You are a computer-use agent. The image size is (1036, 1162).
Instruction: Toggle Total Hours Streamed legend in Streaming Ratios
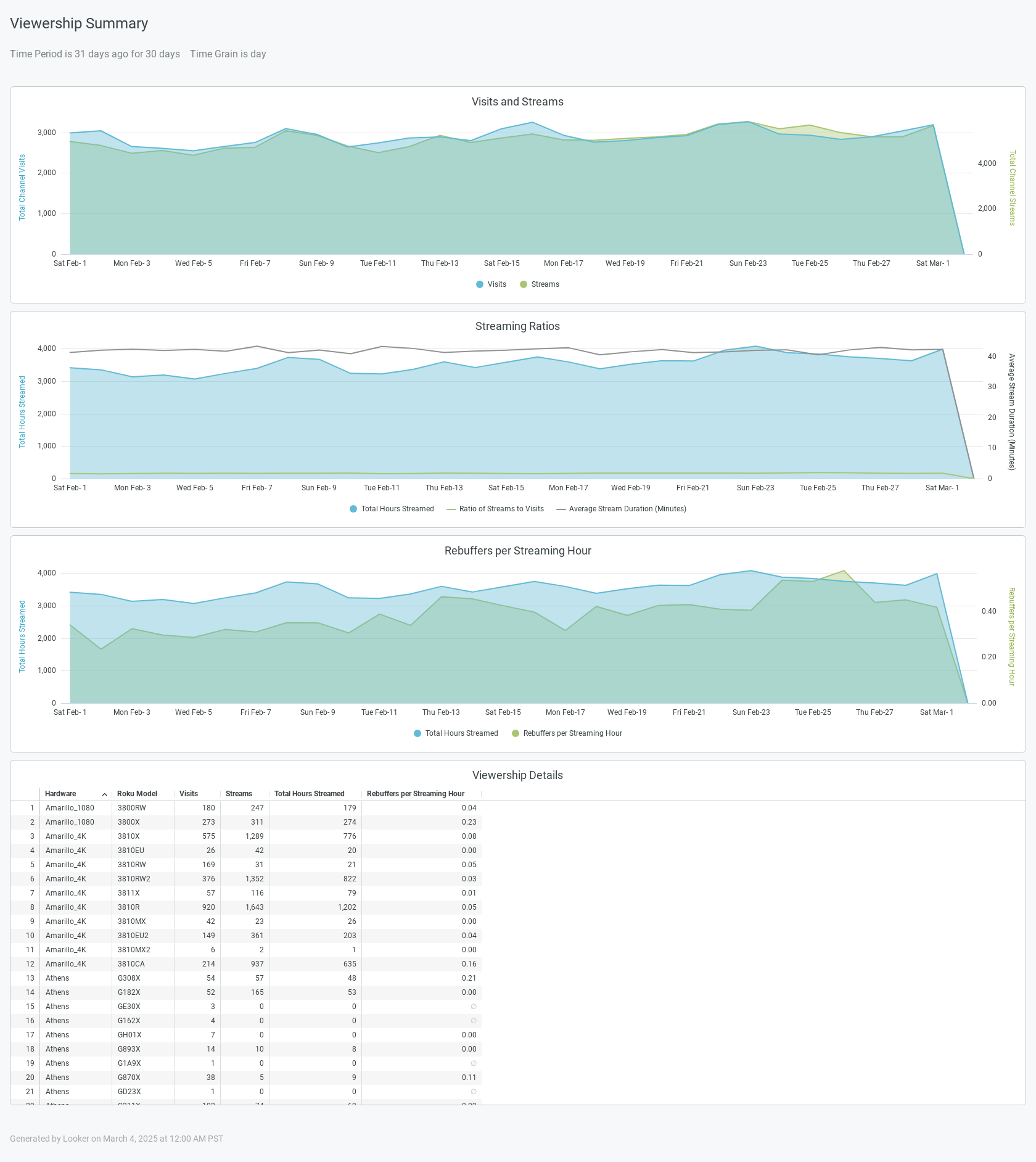(392, 509)
